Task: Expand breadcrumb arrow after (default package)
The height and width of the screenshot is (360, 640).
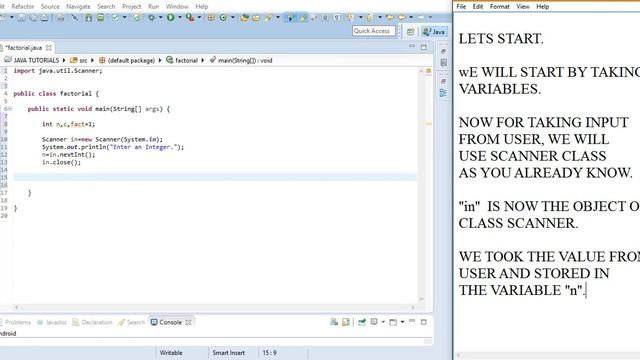Action: (160, 60)
